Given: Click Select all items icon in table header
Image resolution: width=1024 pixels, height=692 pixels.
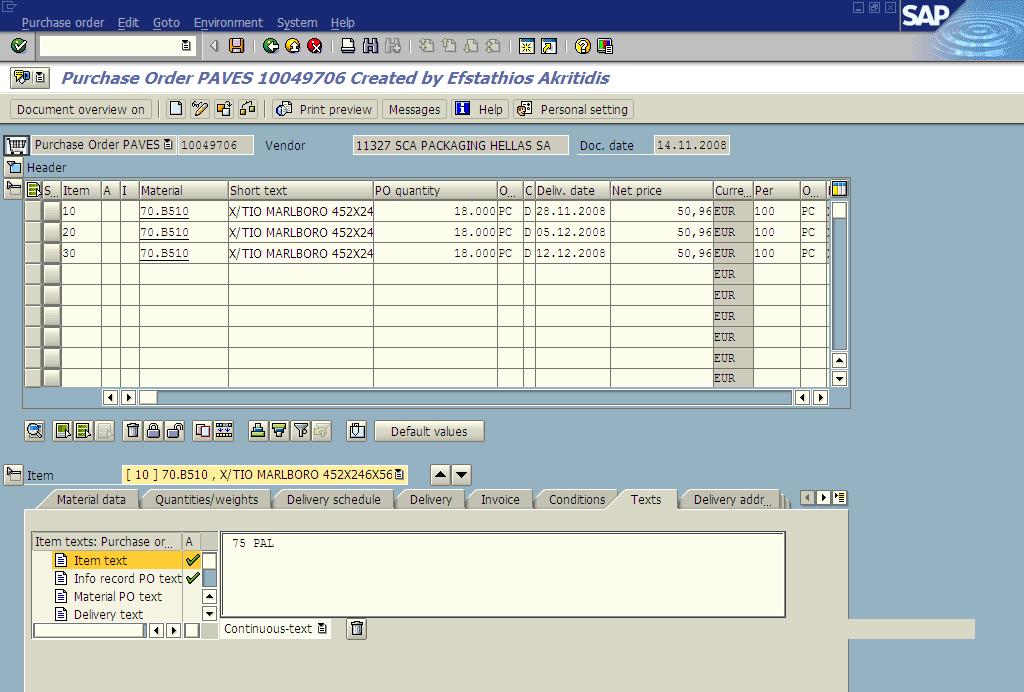Looking at the screenshot, I should point(33,190).
